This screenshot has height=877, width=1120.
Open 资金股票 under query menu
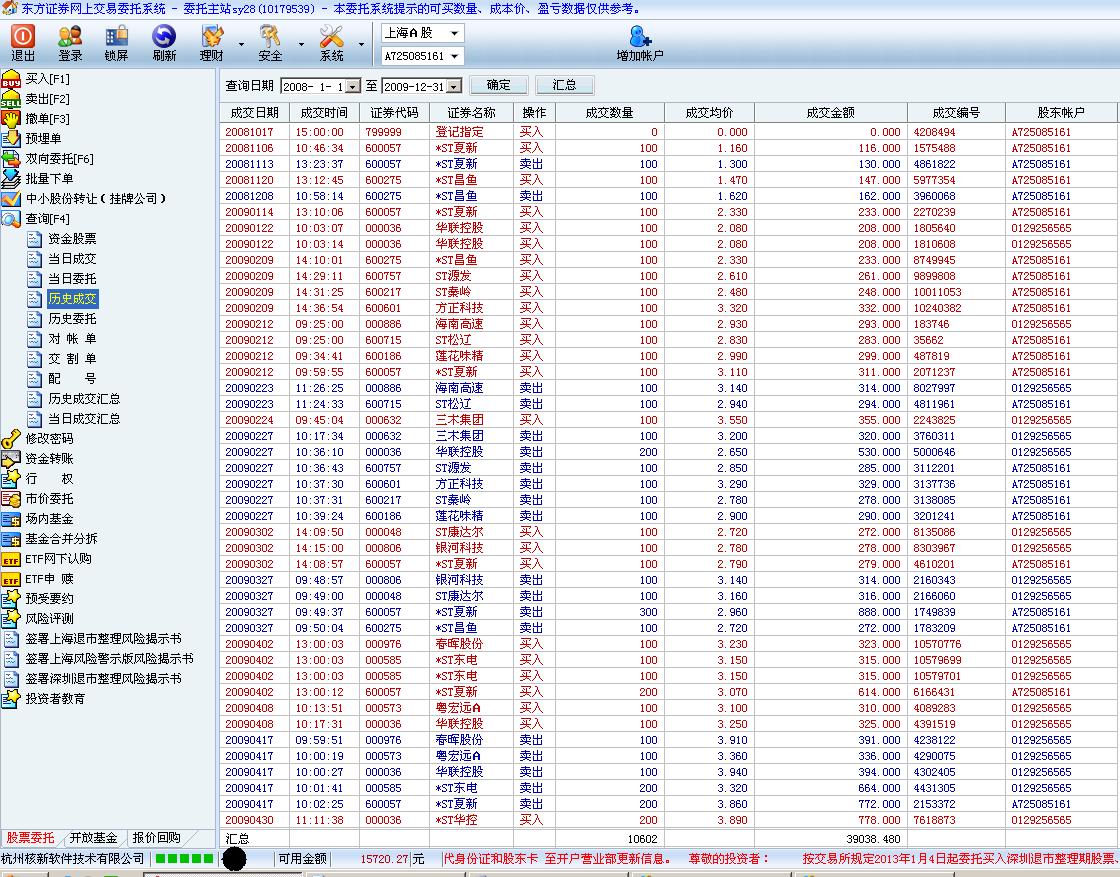coord(72,239)
